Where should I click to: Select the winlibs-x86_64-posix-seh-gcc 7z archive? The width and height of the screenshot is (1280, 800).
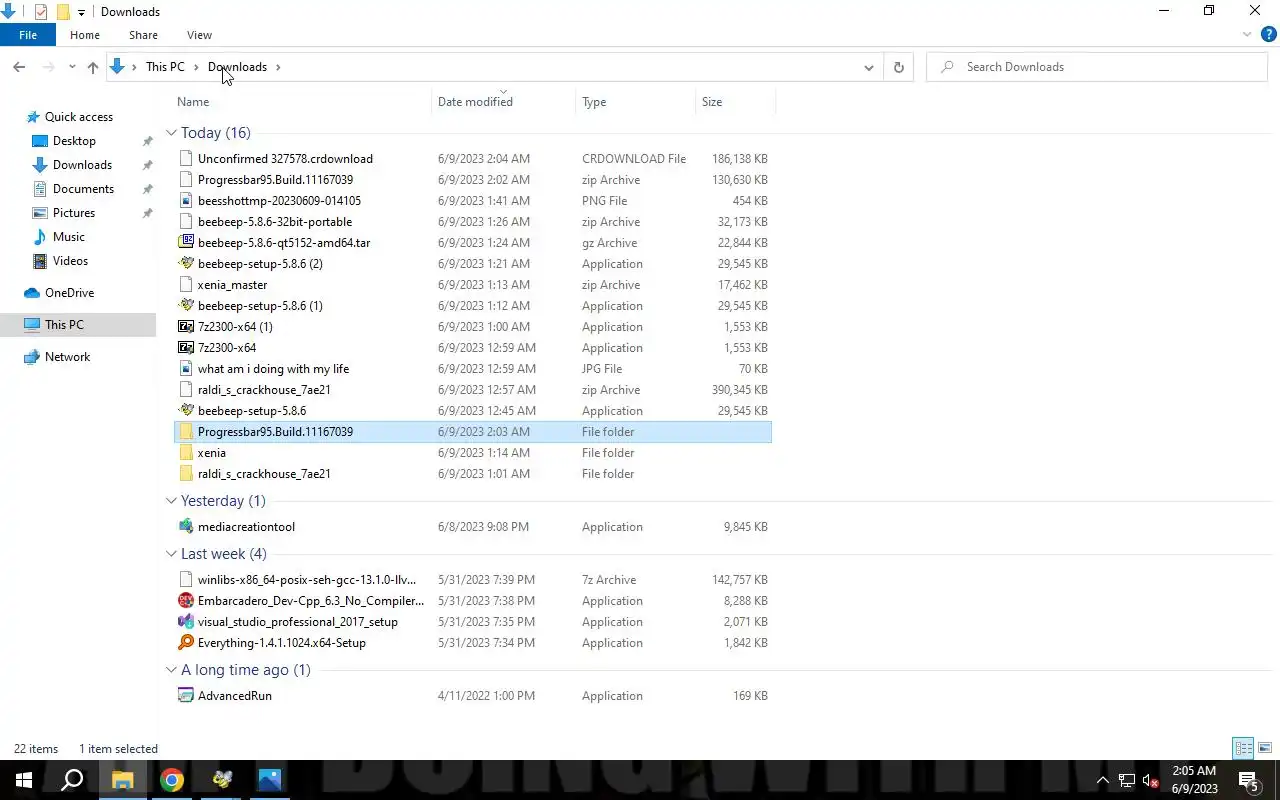pos(307,580)
